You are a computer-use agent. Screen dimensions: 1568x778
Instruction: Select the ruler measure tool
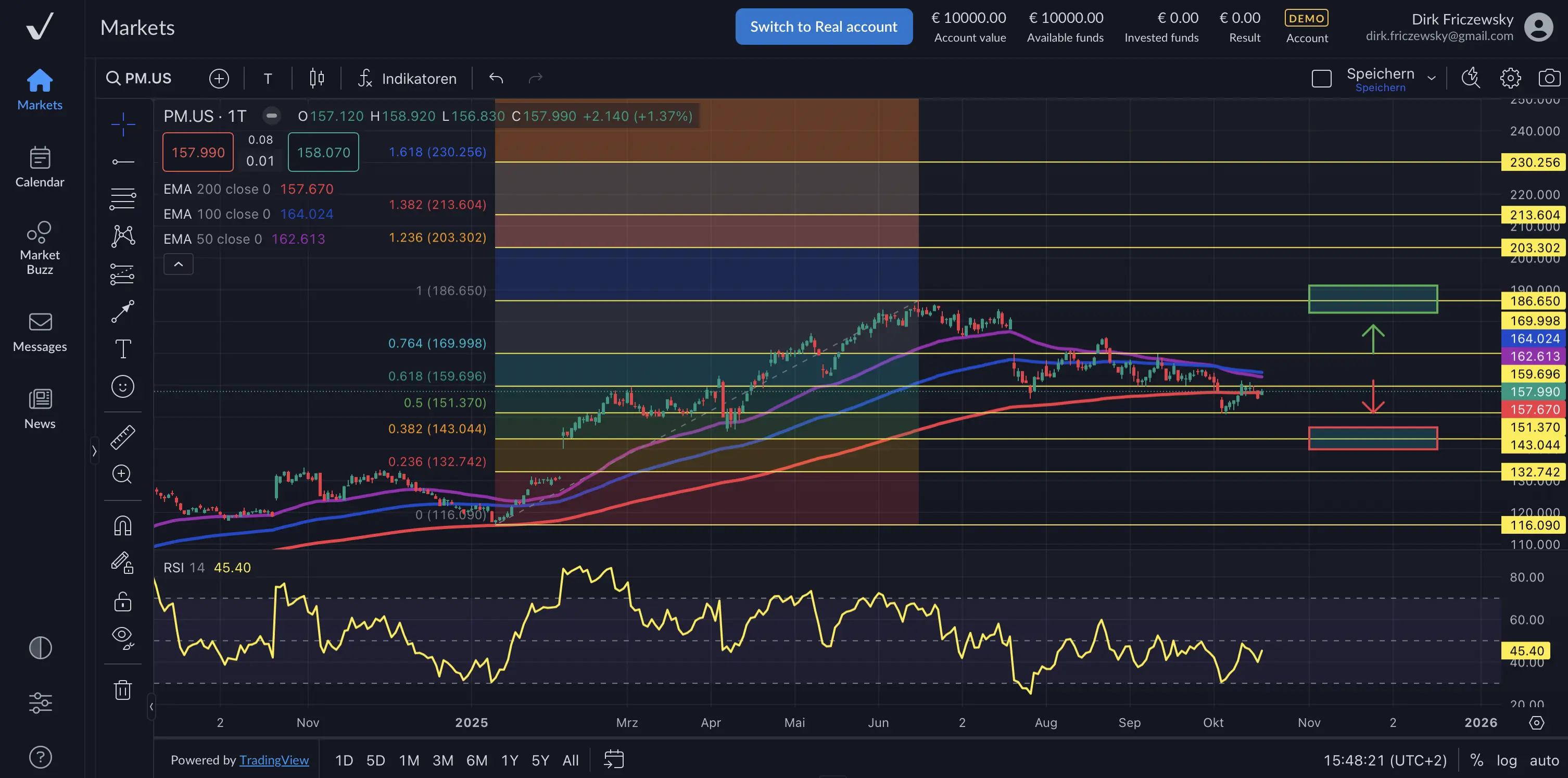[122, 437]
